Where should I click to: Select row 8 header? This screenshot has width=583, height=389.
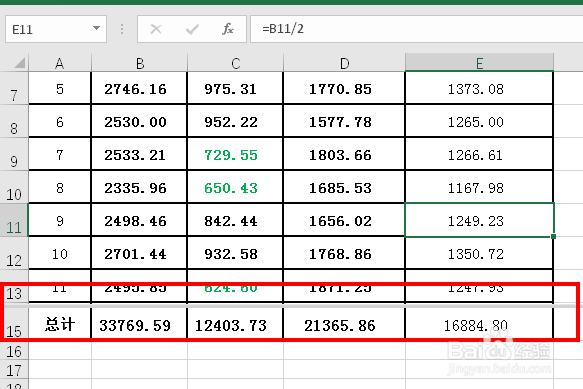tap(14, 121)
